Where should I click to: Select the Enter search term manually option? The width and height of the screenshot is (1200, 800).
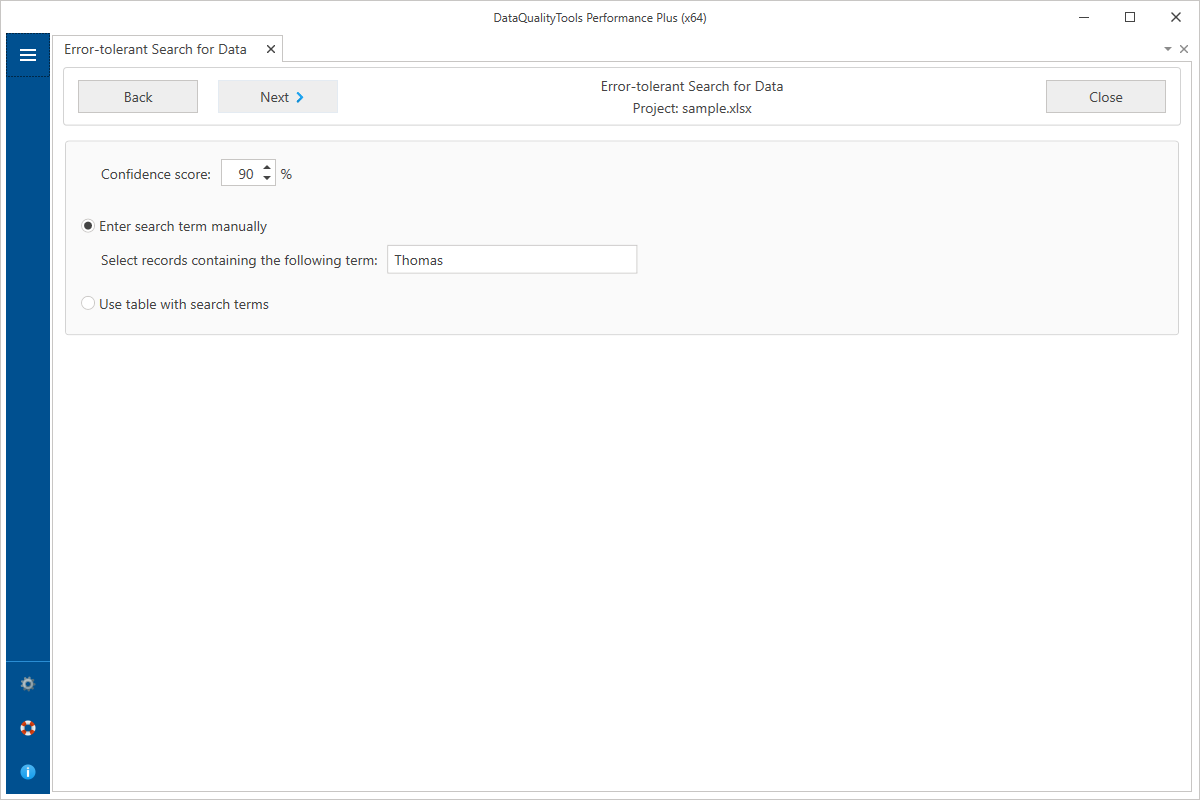point(88,226)
